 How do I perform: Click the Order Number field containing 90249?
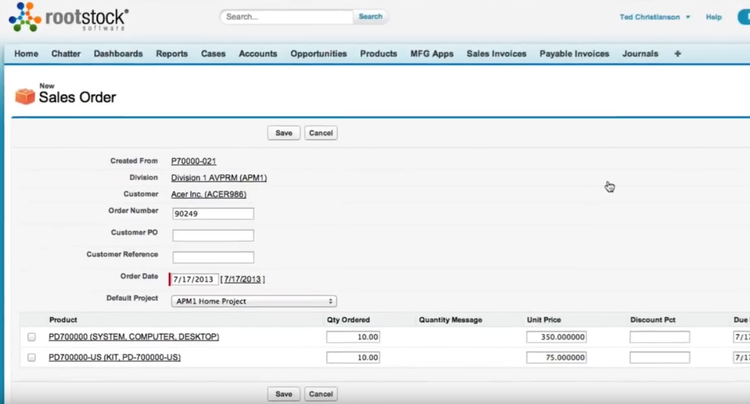[213, 214]
